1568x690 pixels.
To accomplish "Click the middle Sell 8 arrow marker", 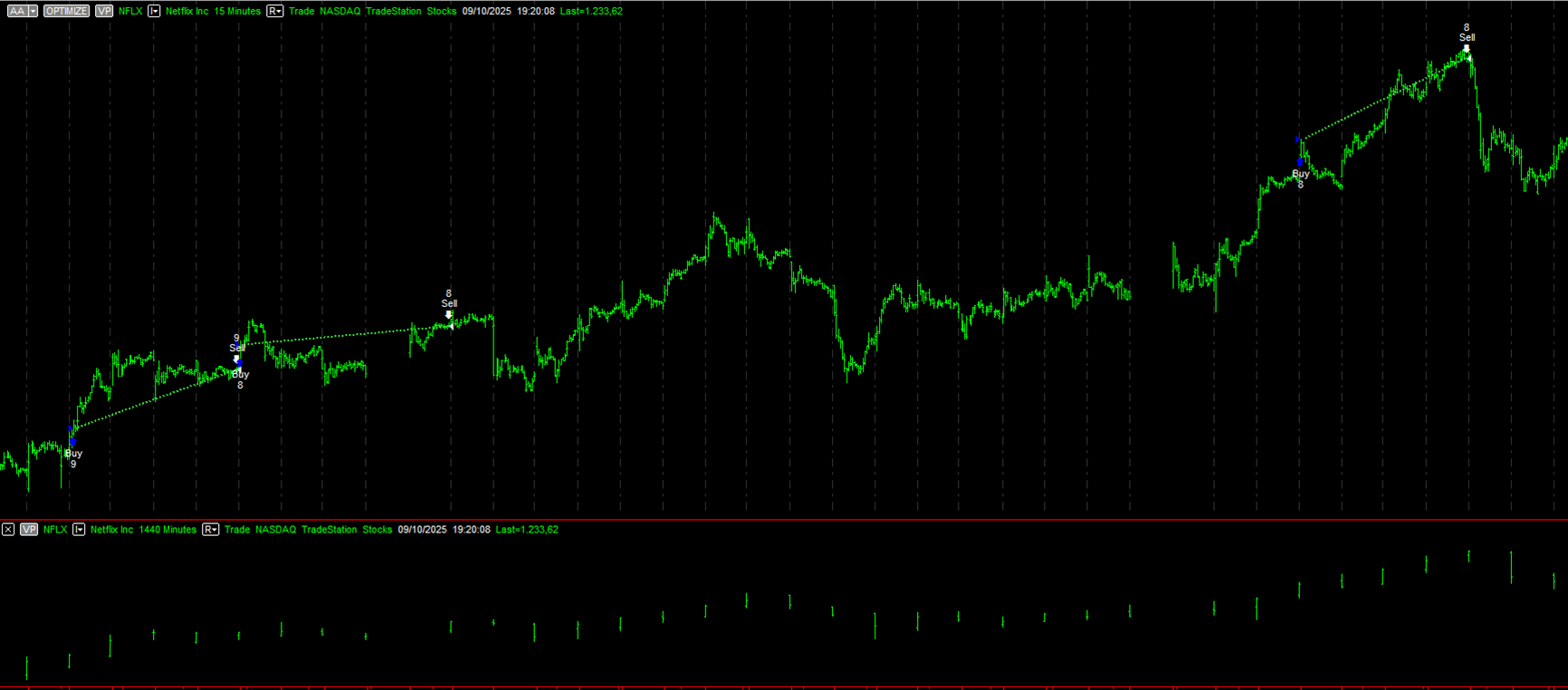I will [448, 315].
